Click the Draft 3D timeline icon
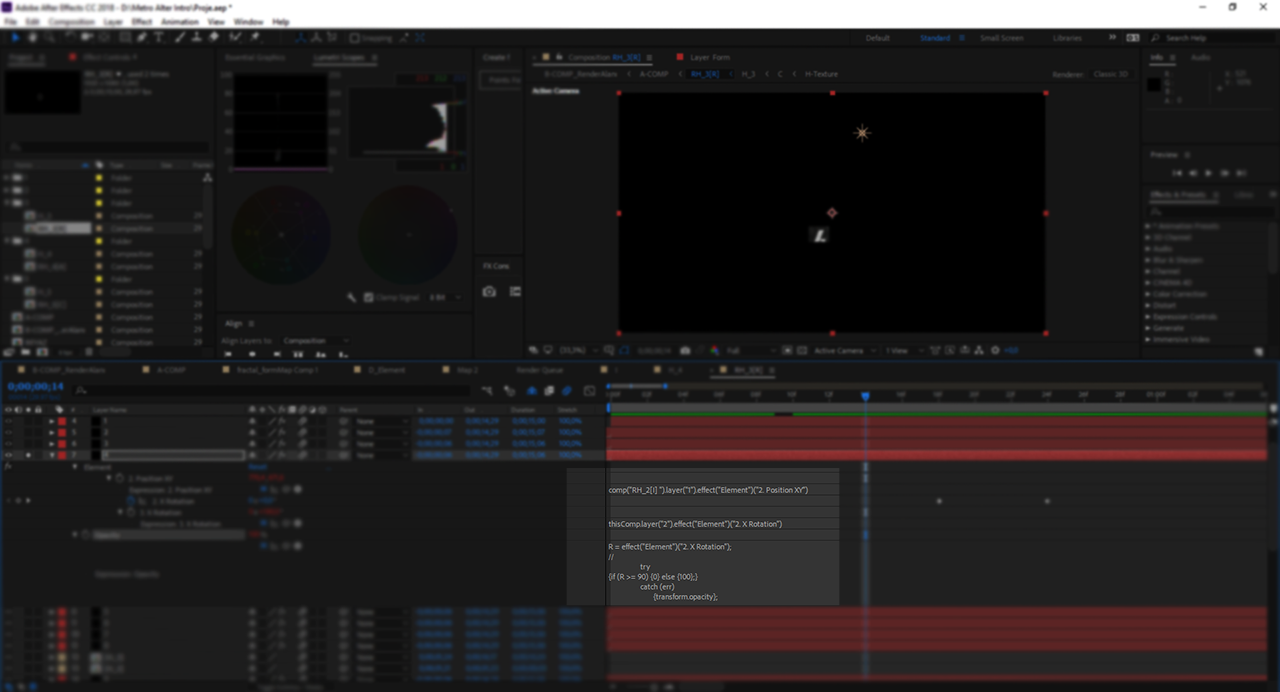Screen dimensions: 1280x692 click(509, 391)
